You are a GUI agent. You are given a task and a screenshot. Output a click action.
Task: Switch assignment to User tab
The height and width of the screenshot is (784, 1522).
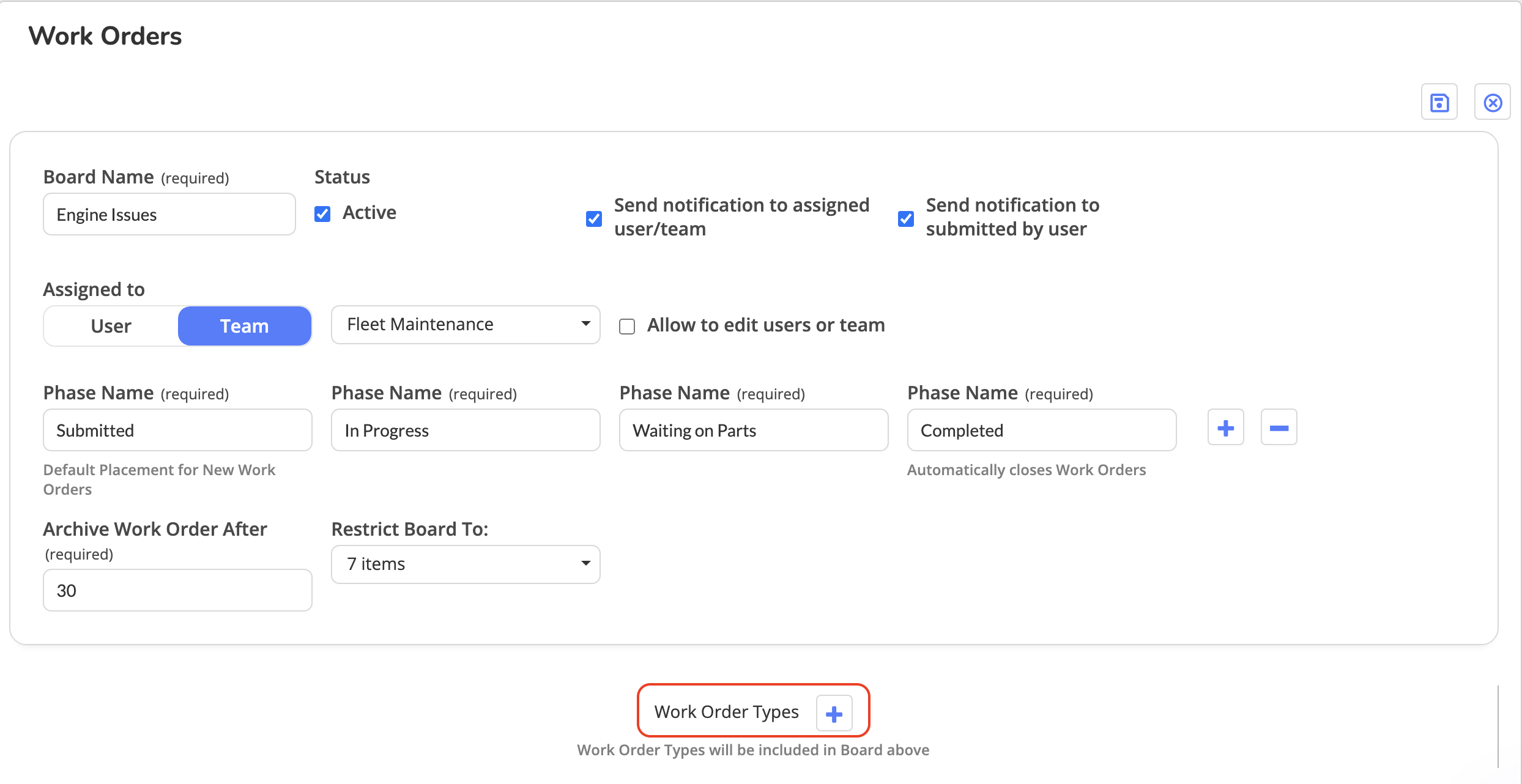coord(111,326)
